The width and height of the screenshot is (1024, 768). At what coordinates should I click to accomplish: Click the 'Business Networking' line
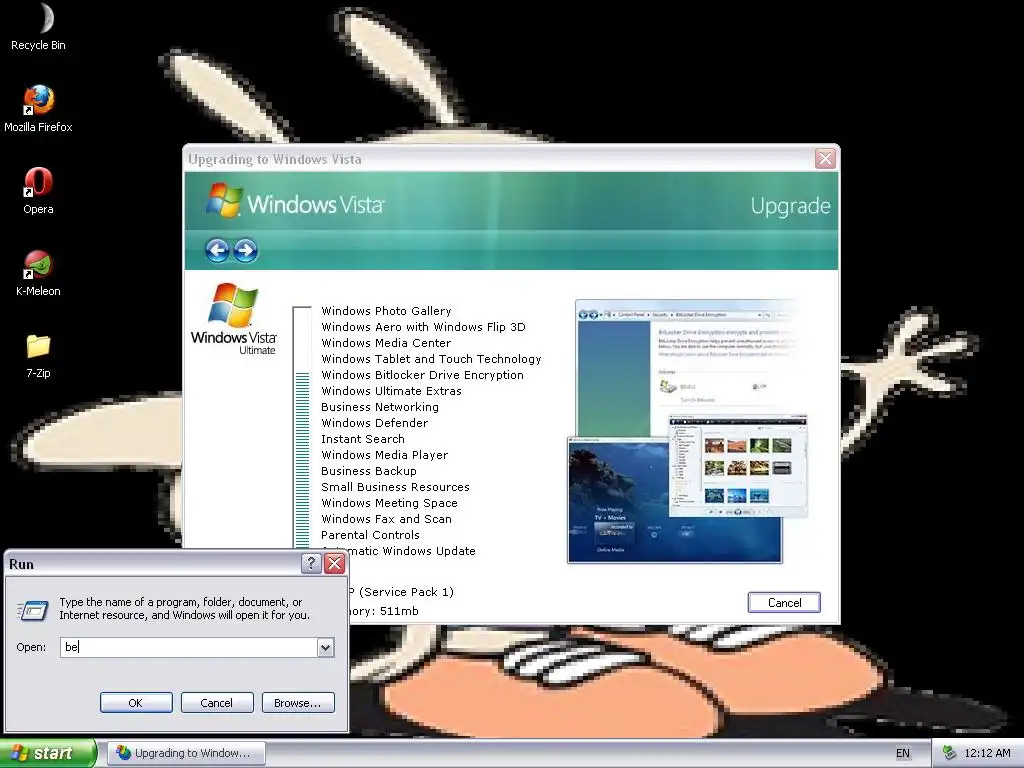click(380, 407)
